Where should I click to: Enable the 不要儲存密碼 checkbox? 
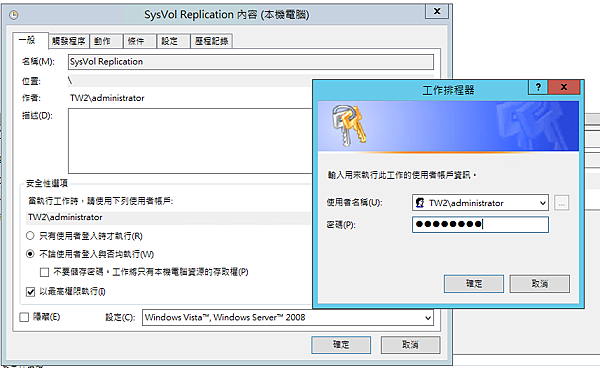click(44, 272)
